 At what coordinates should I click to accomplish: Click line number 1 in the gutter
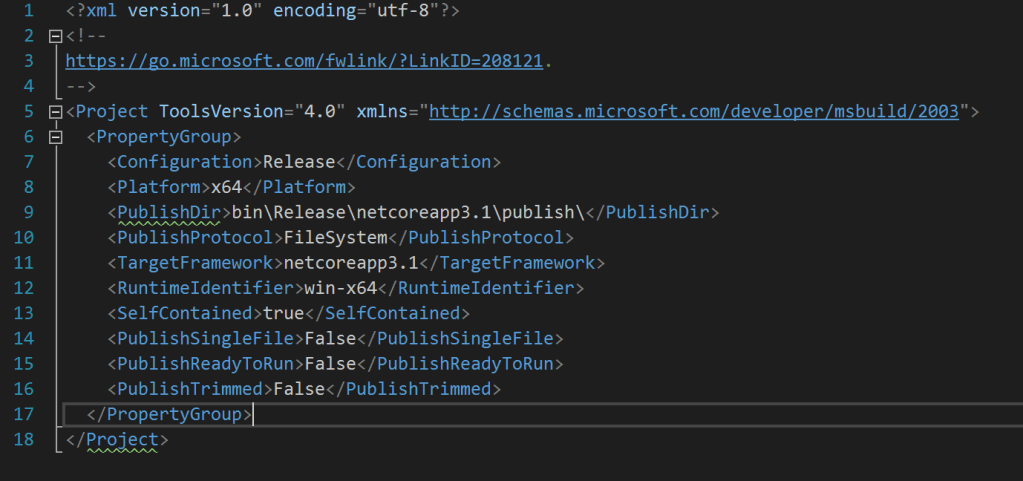pyautogui.click(x=28, y=11)
